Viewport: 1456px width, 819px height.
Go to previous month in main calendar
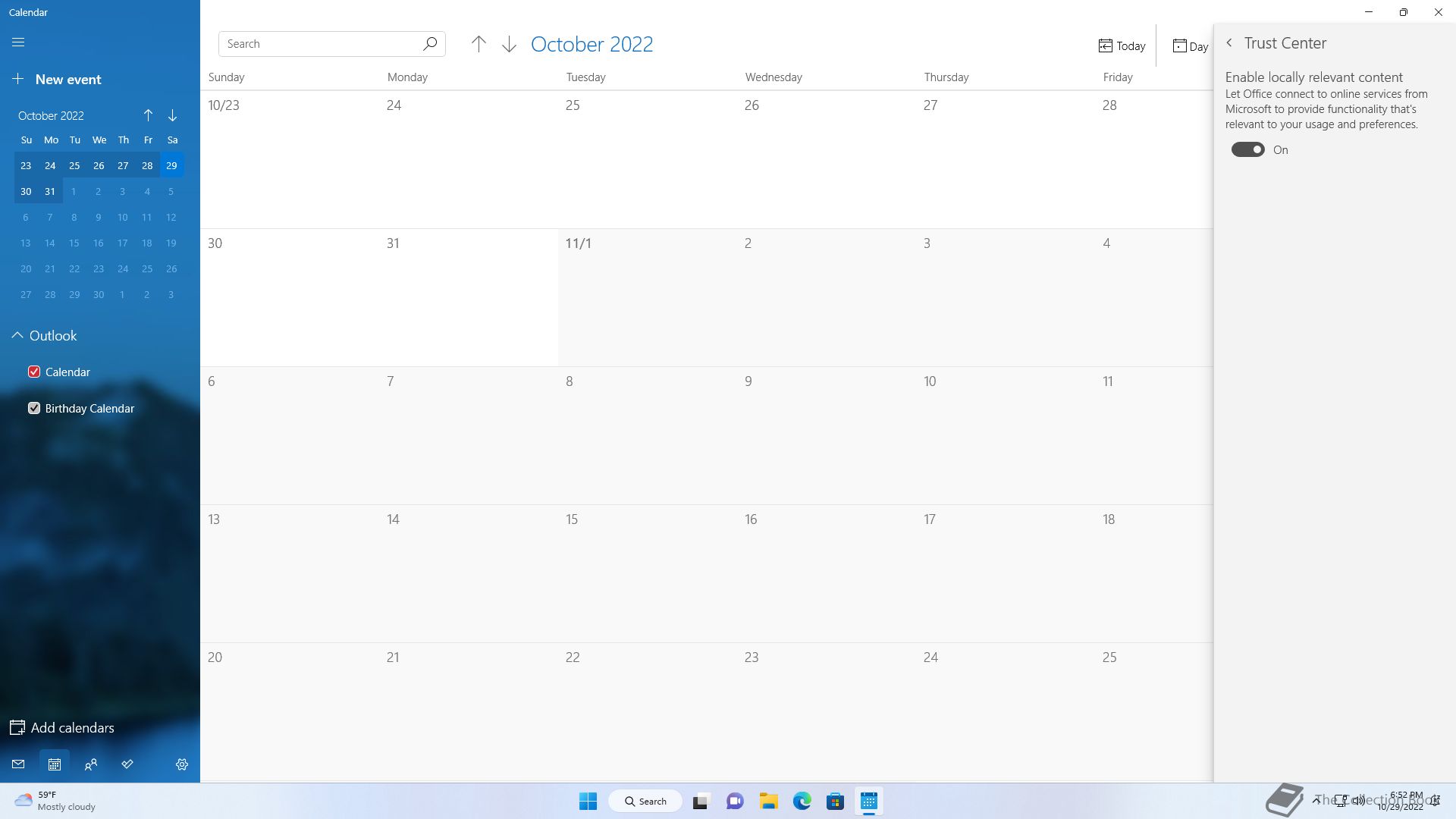pos(479,44)
